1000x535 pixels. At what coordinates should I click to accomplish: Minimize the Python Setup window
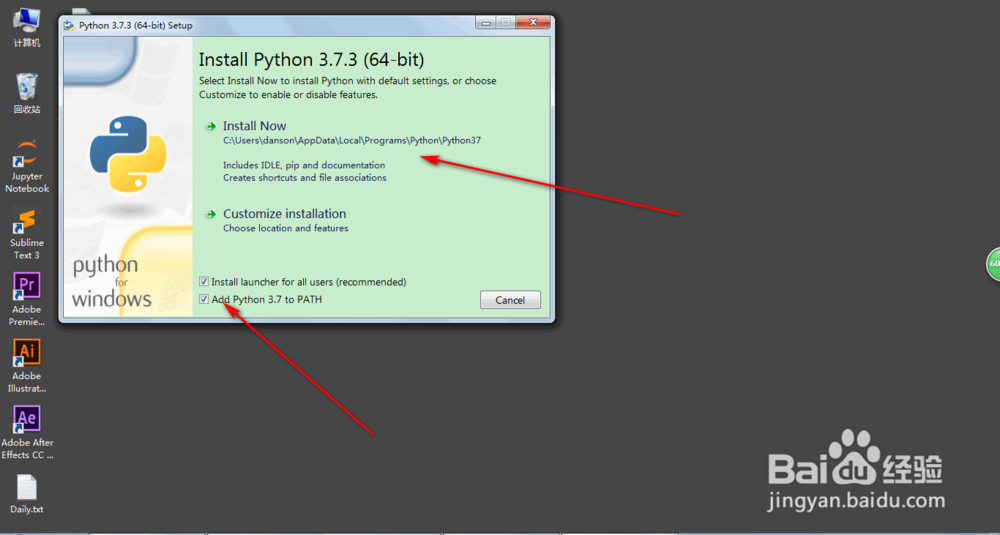click(x=486, y=22)
